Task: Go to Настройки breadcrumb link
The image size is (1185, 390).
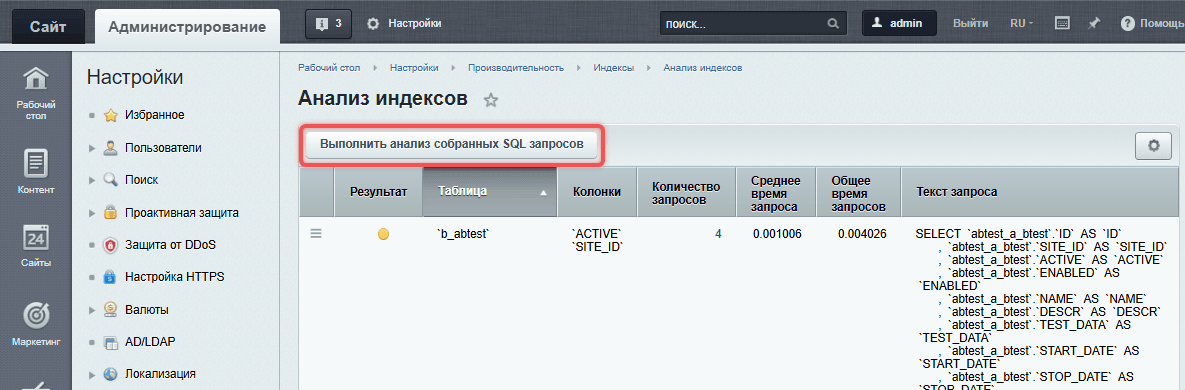Action: tap(414, 68)
